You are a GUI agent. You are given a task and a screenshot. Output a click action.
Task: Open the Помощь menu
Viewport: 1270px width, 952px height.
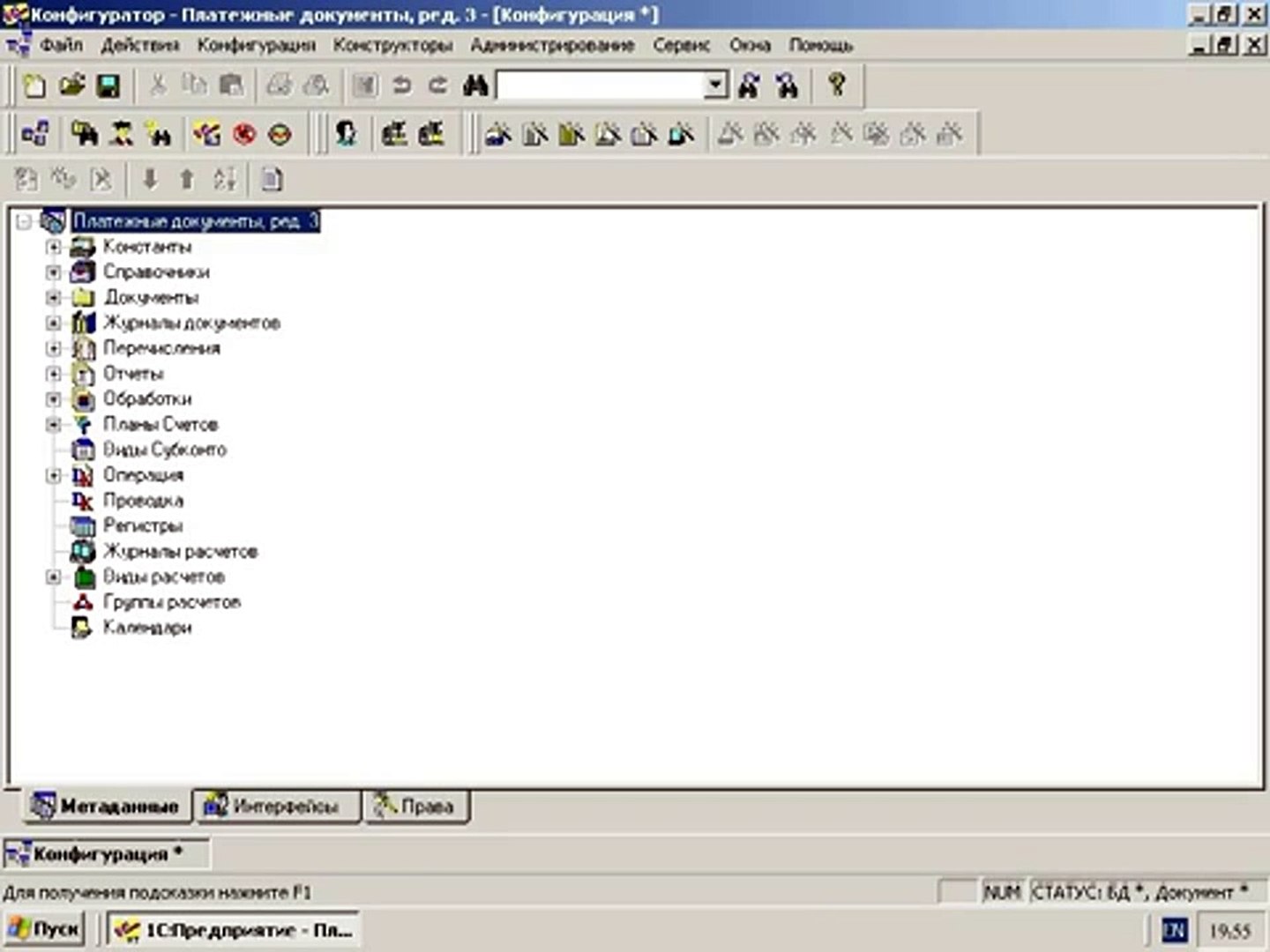click(821, 45)
